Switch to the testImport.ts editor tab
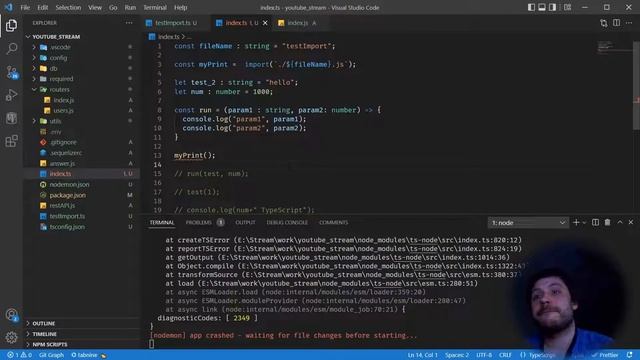The width and height of the screenshot is (640, 360). pyautogui.click(x=176, y=23)
